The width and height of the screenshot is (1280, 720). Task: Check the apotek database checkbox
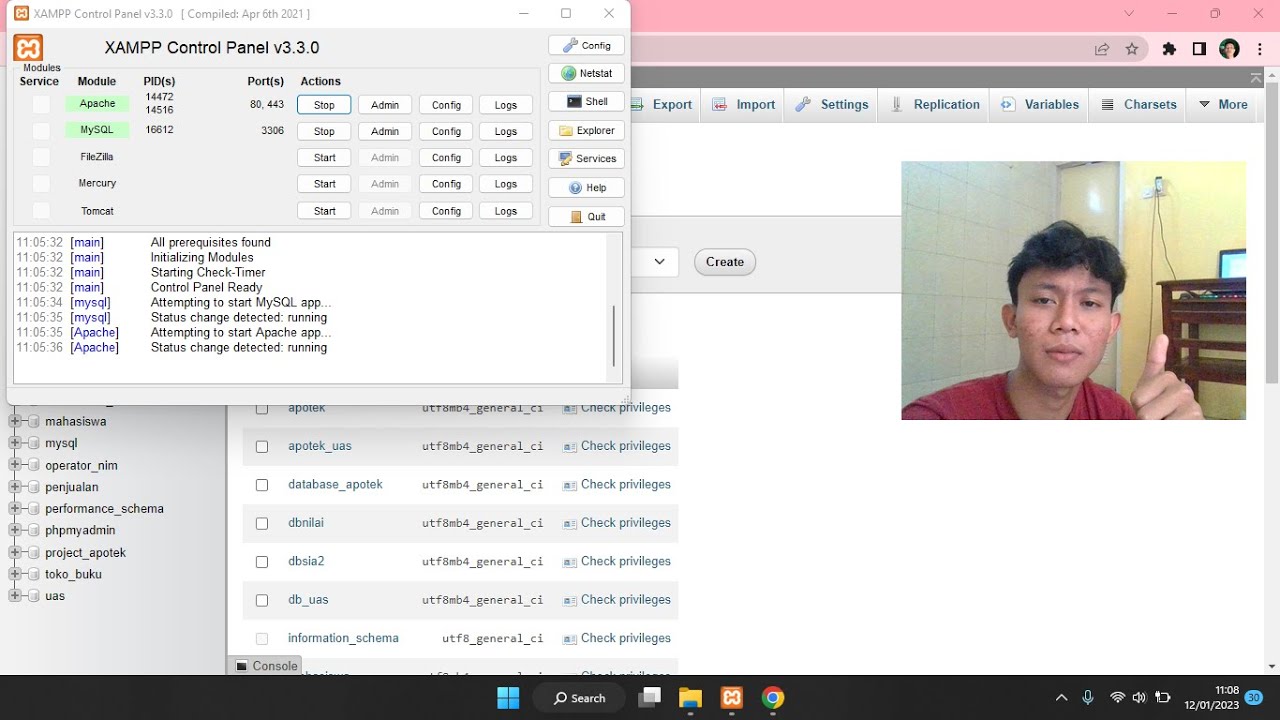(x=262, y=408)
